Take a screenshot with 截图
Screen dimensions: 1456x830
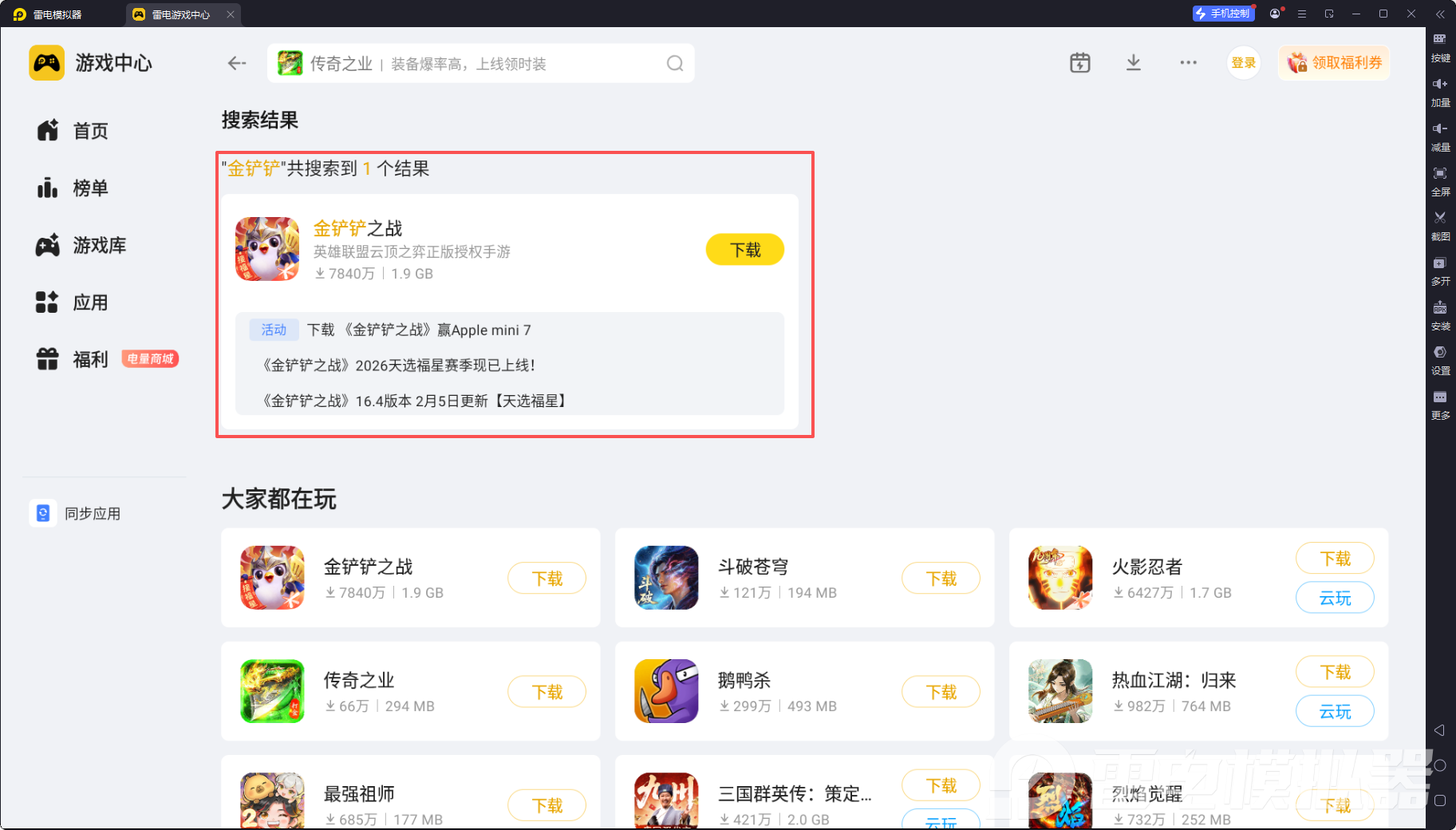click(x=1440, y=227)
